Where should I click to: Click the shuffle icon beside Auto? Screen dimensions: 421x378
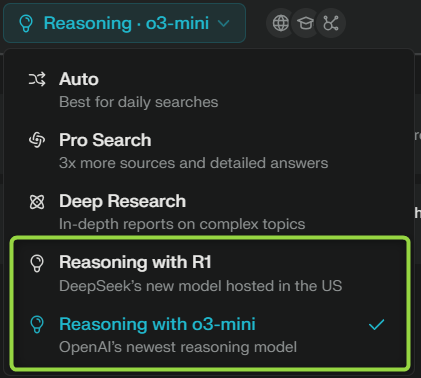click(x=37, y=79)
